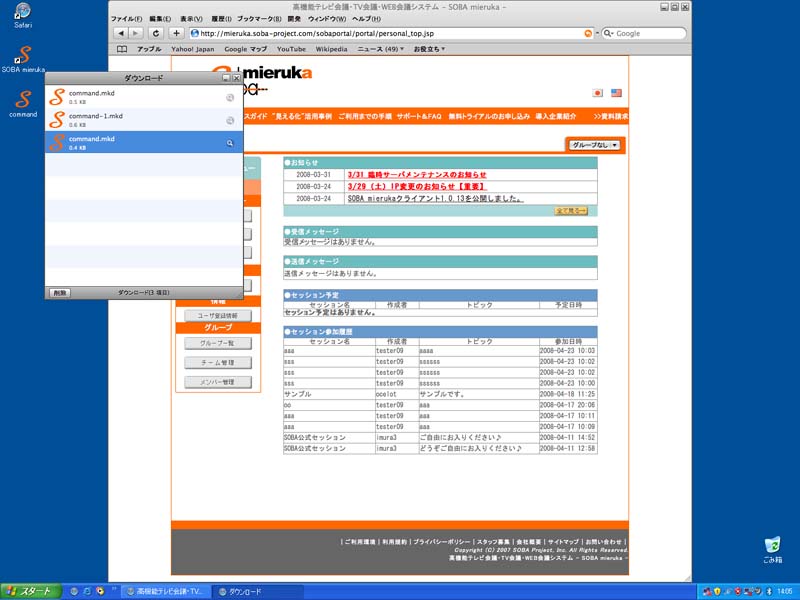Open ファイル(F) menu
The image size is (800, 600).
point(127,19)
